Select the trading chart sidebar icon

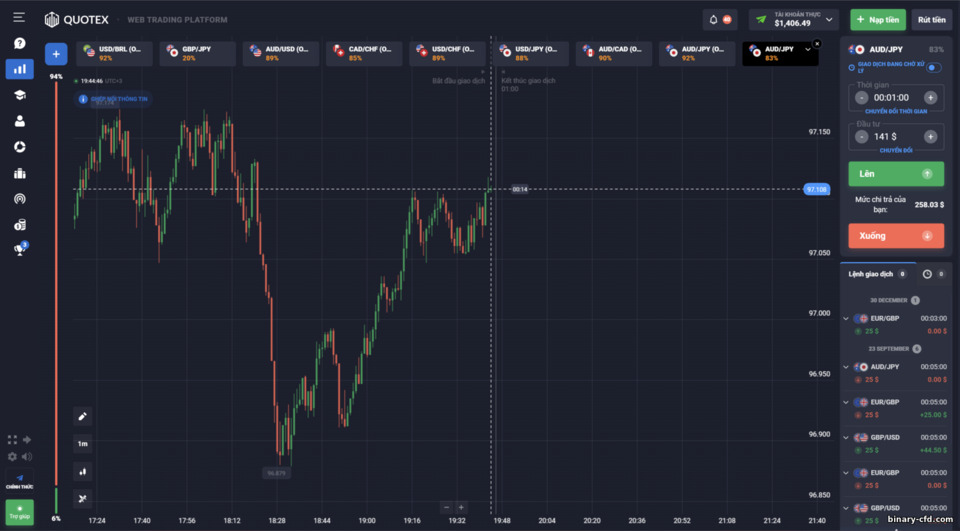(x=20, y=69)
